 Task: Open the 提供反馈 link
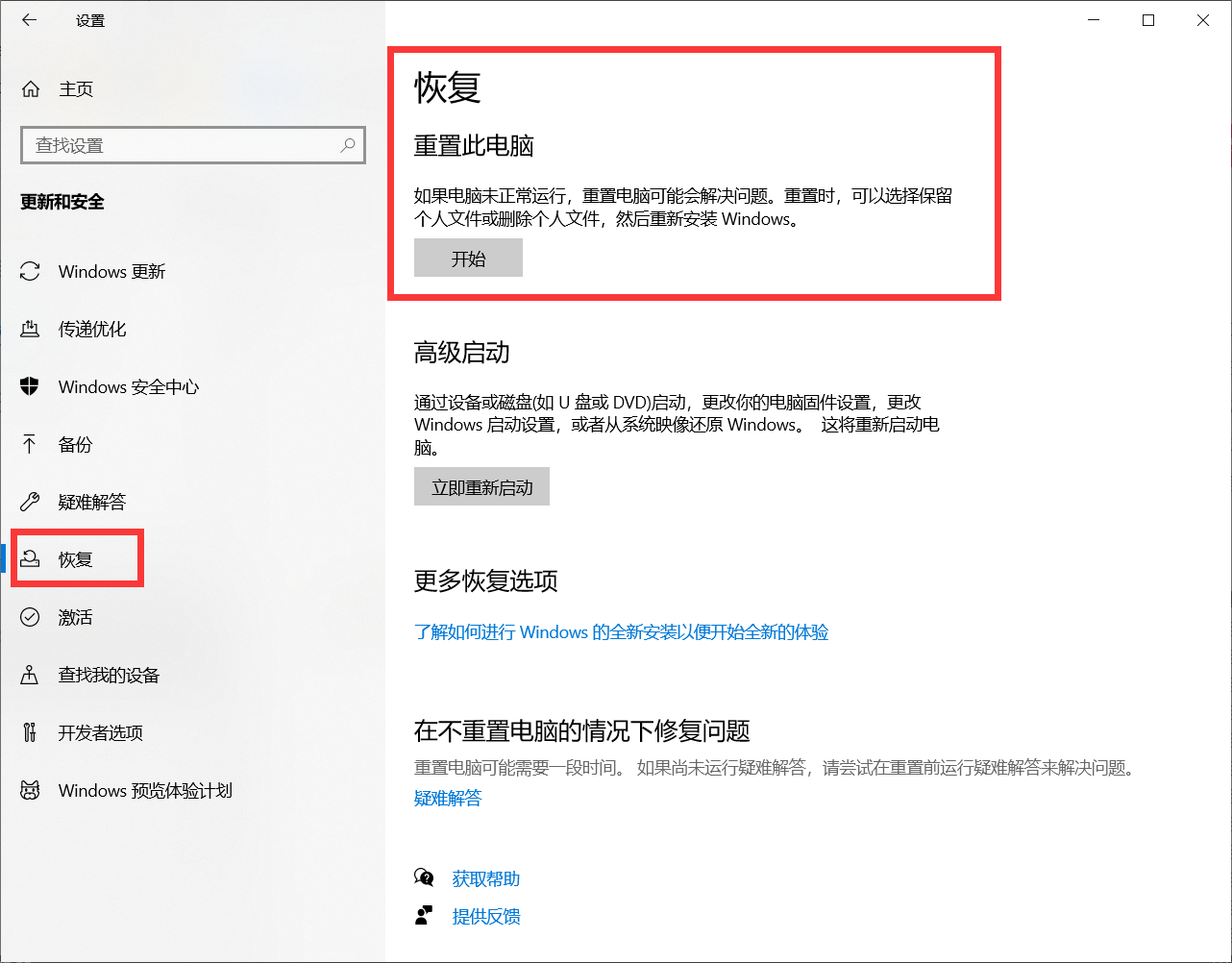[x=486, y=917]
